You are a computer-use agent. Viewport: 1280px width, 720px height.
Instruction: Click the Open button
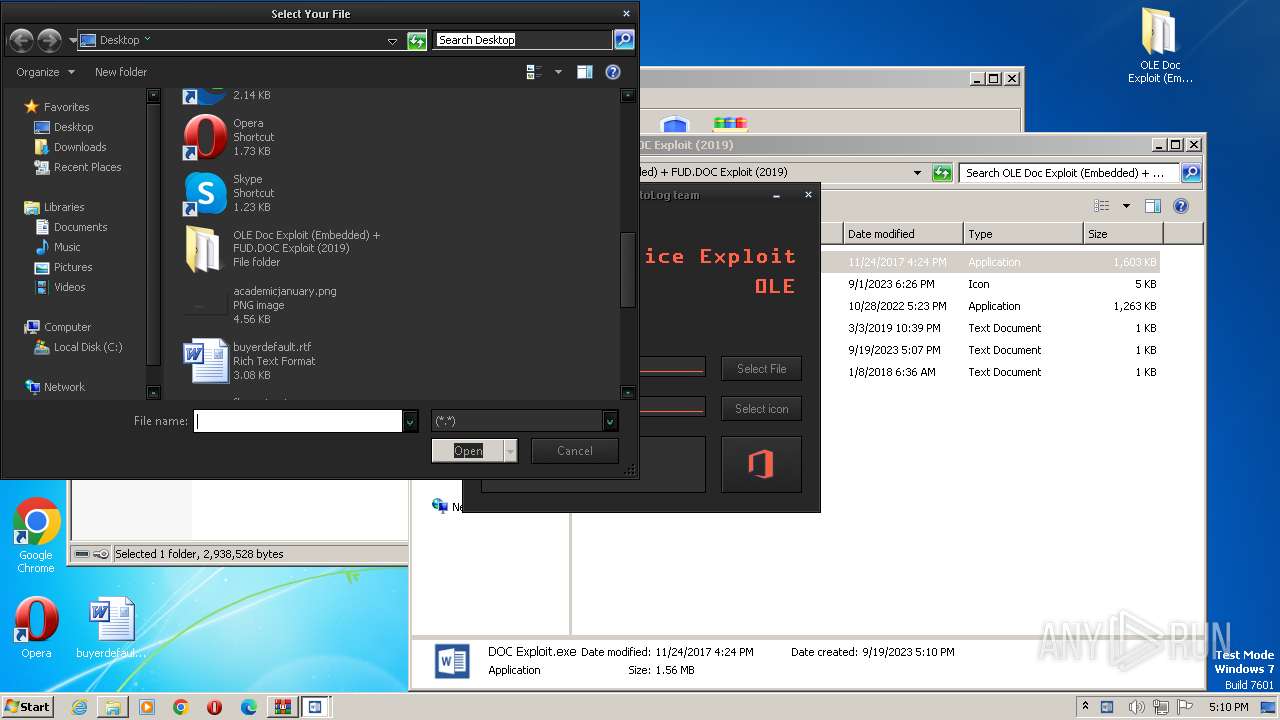coord(468,451)
